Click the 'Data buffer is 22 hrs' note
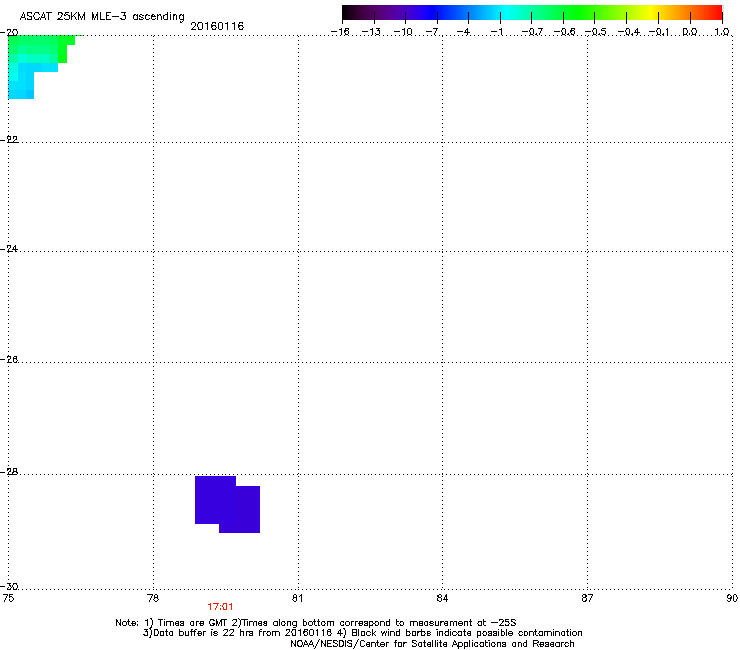Screen dimensions: 740x650 pos(362,633)
